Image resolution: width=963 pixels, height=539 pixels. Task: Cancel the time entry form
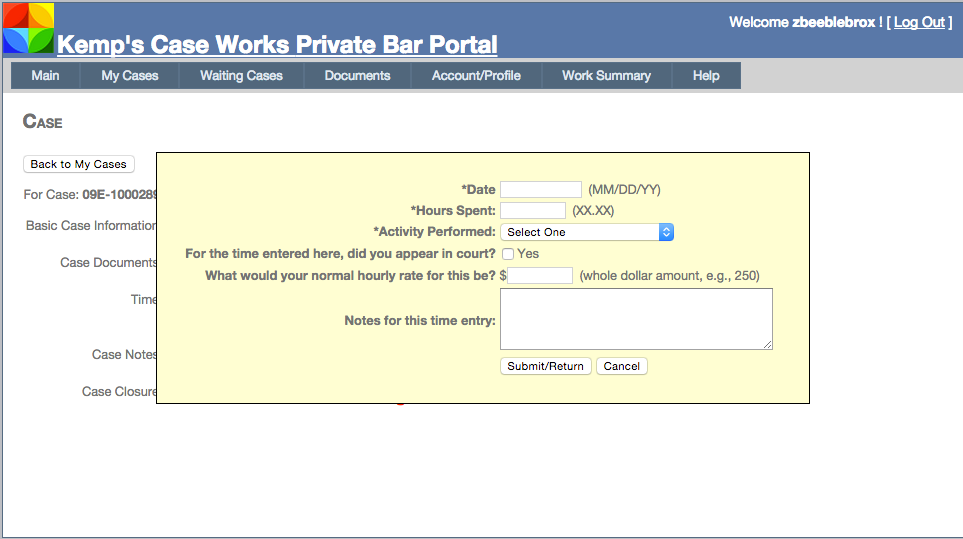tap(621, 366)
